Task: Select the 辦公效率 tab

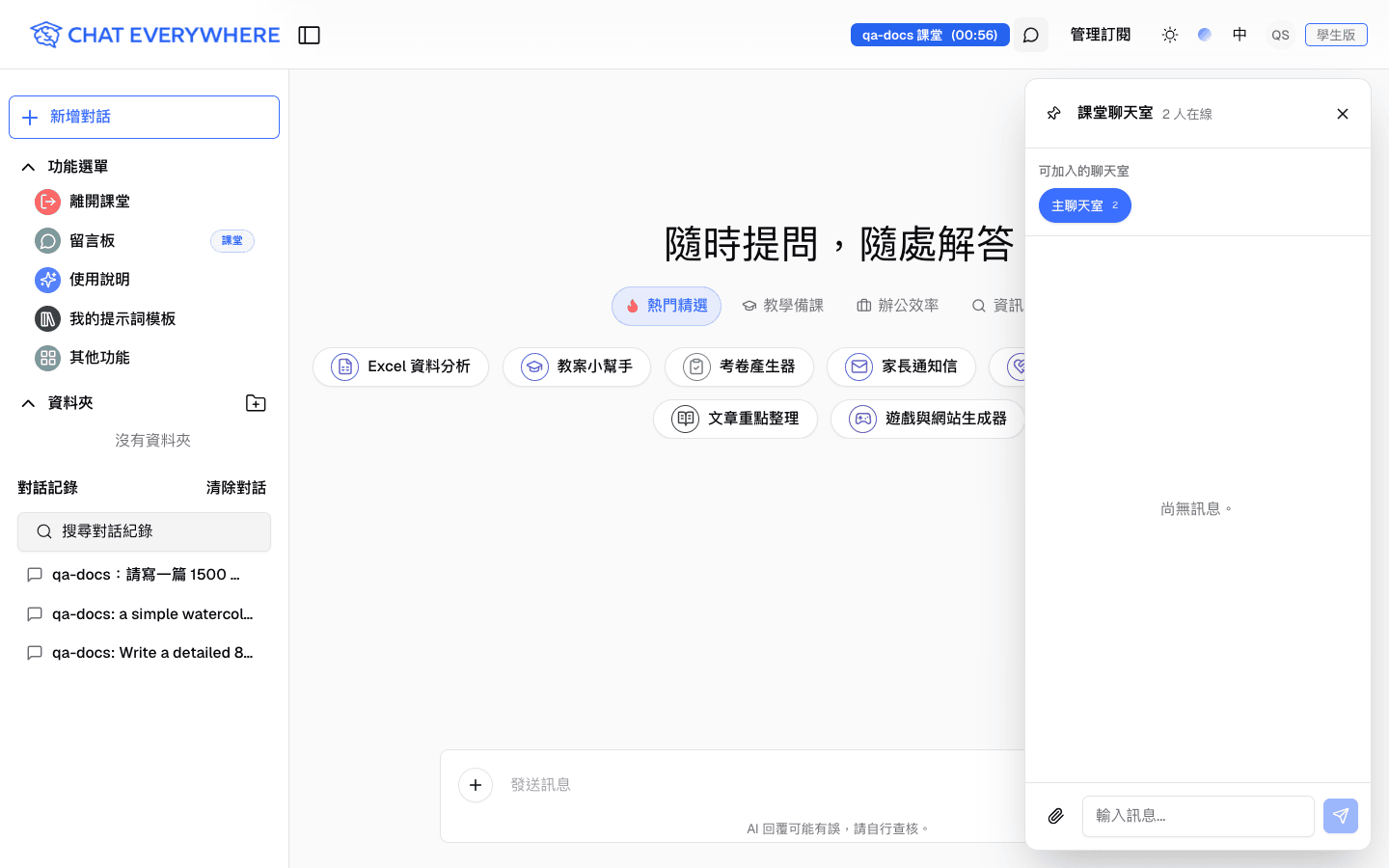Action: (x=897, y=306)
